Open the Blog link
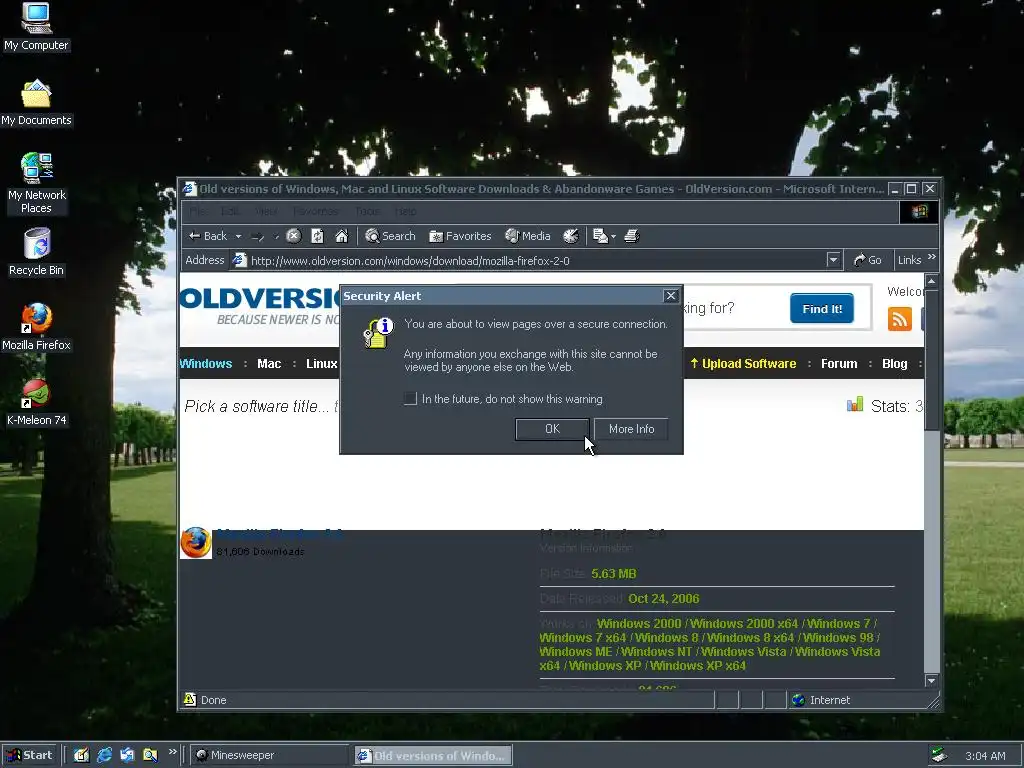Viewport: 1024px width, 768px height. [x=895, y=364]
